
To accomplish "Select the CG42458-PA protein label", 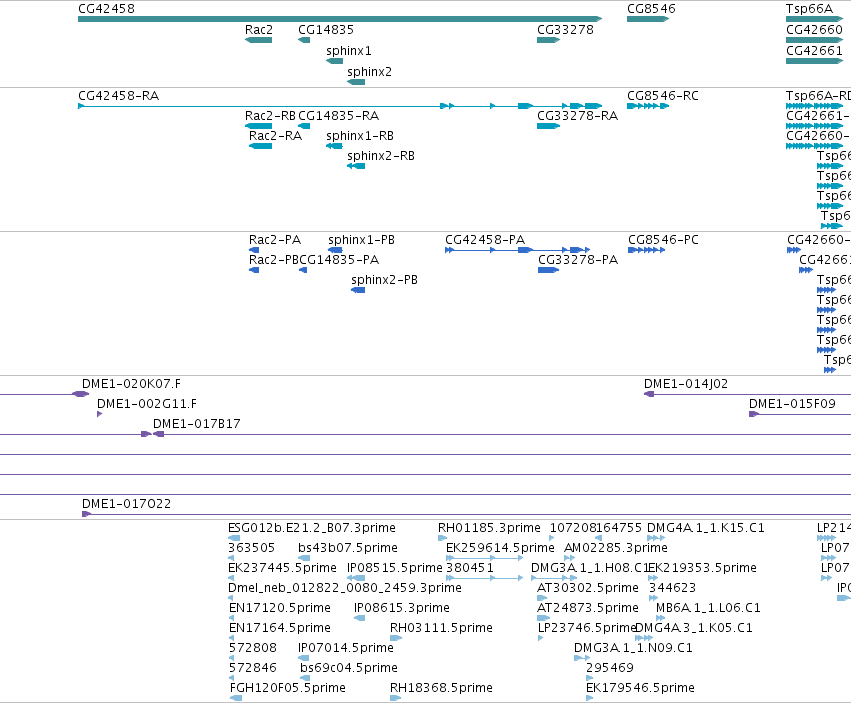I will coord(485,240).
